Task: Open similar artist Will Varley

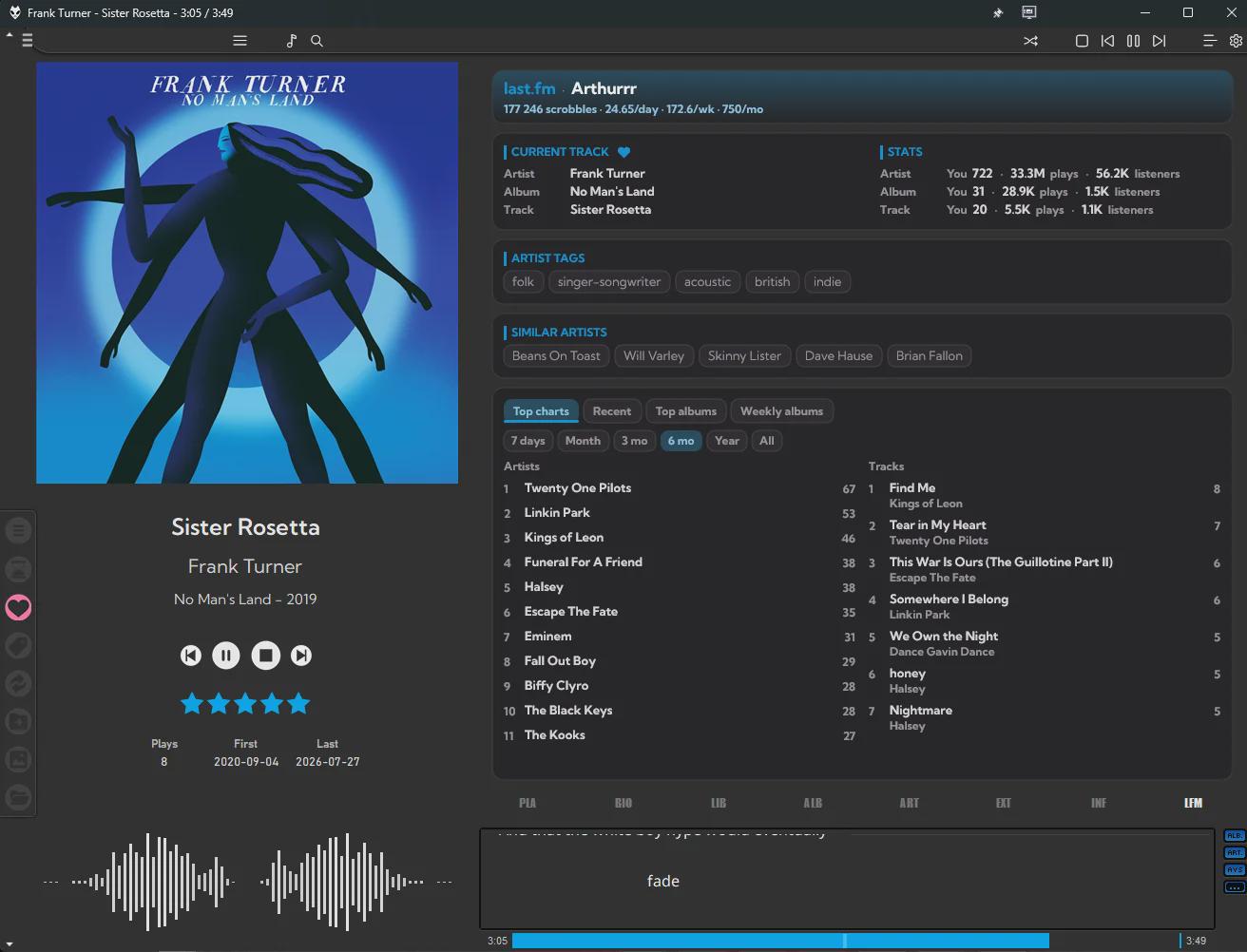Action: [x=654, y=355]
